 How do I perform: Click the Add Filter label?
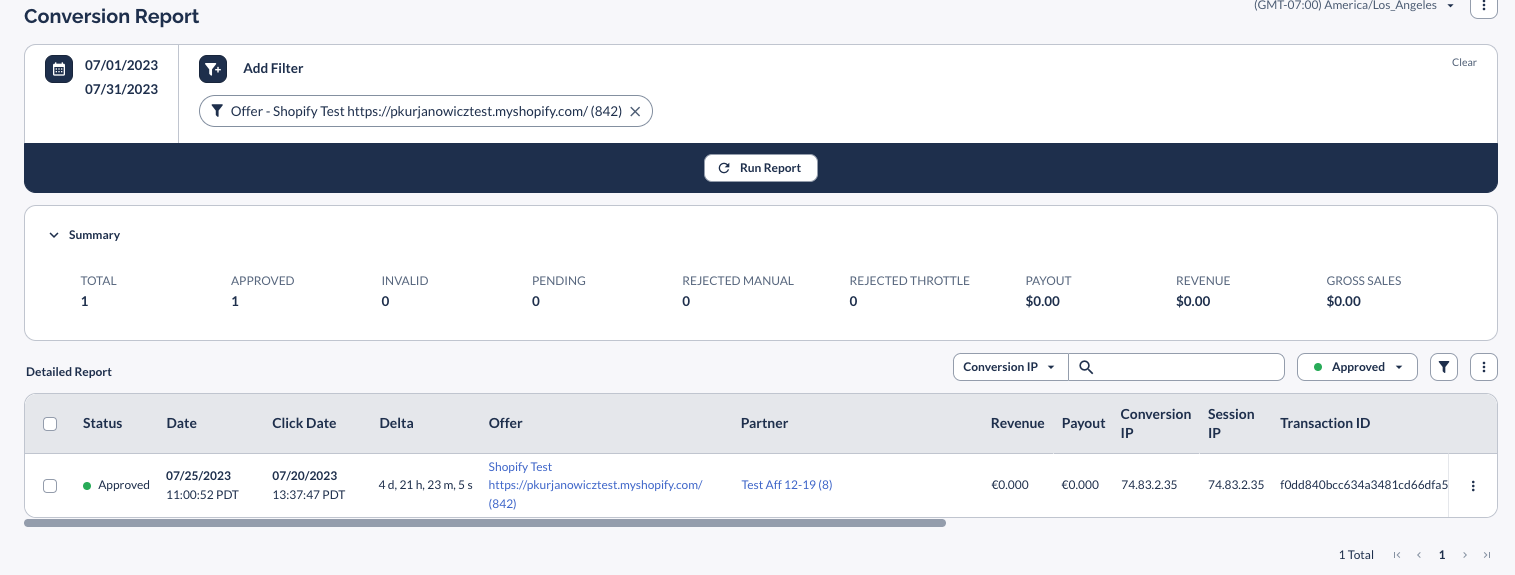click(x=273, y=69)
